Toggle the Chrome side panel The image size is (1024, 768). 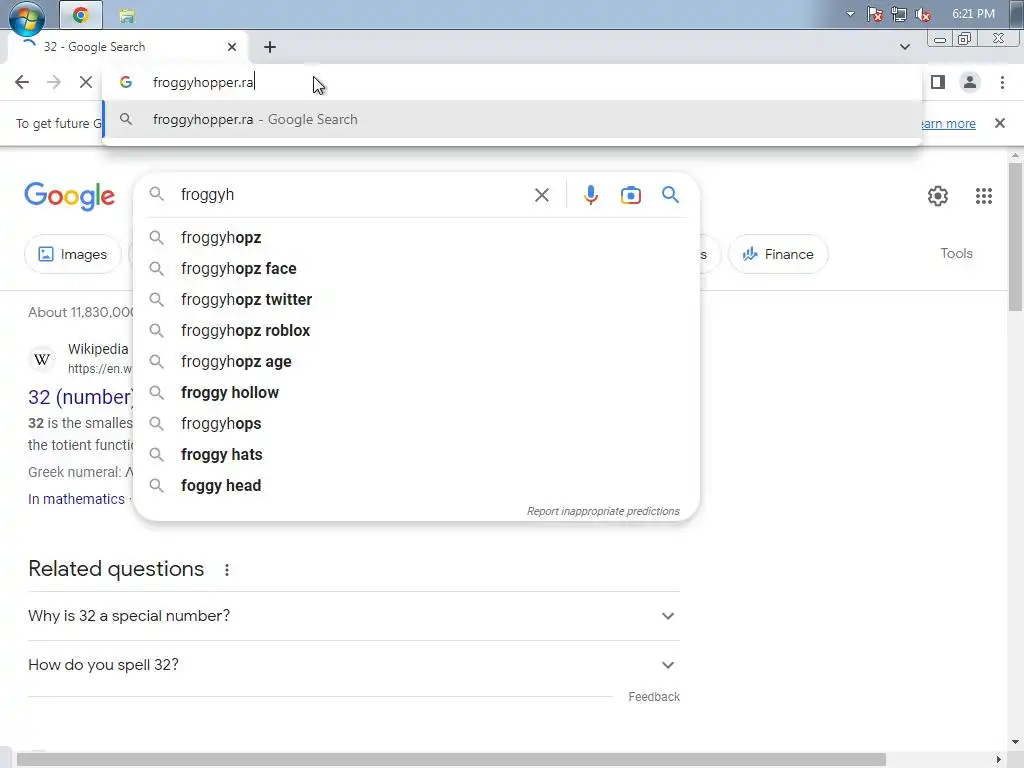click(938, 82)
